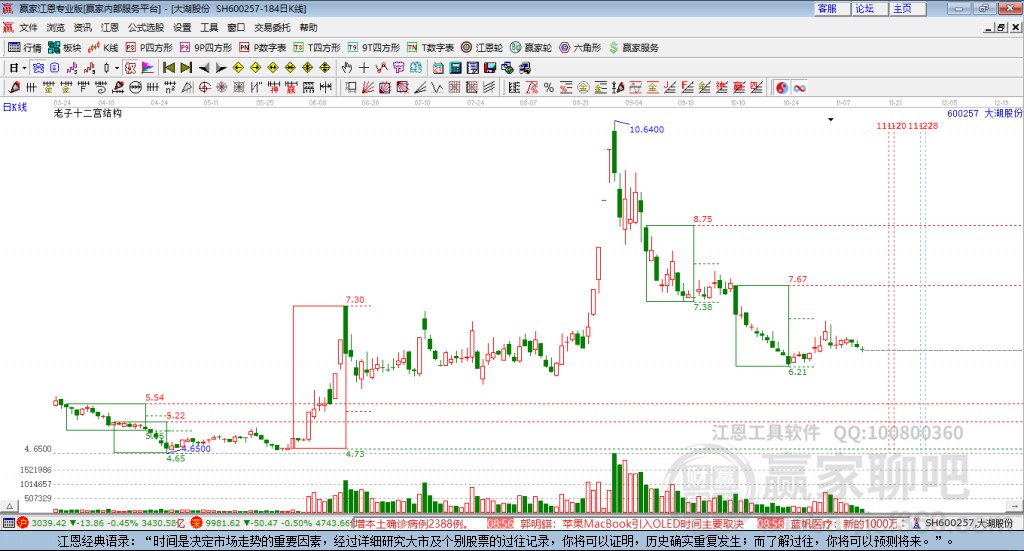Open the 公式选股 menu
1024x551 pixels.
(146, 27)
